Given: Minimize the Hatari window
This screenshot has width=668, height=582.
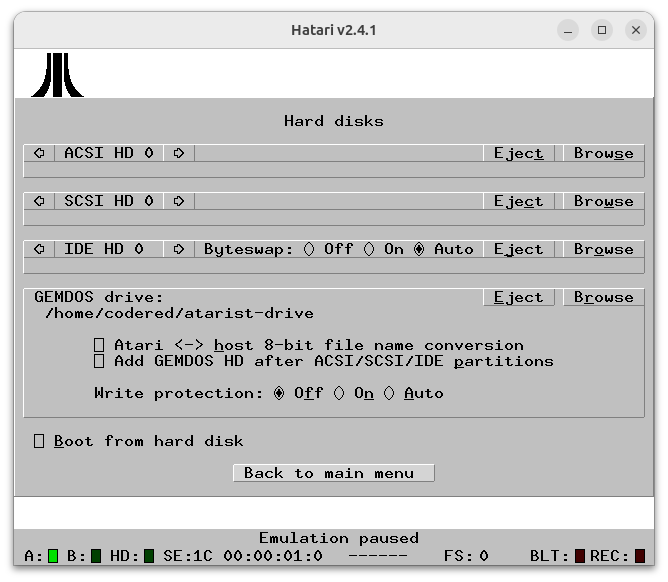Looking at the screenshot, I should click(568, 30).
